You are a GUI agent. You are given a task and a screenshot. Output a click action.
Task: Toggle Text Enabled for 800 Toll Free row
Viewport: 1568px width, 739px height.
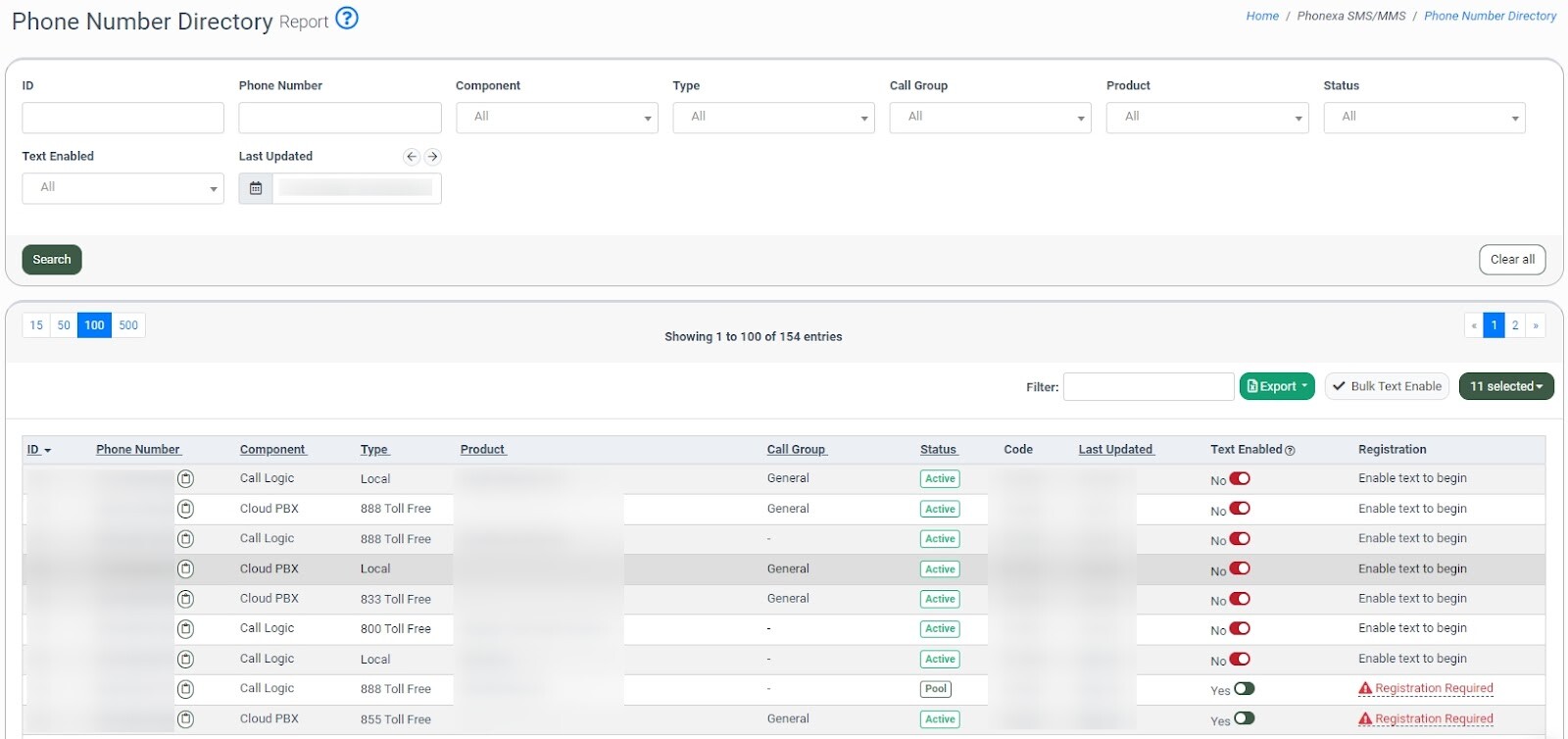1240,628
